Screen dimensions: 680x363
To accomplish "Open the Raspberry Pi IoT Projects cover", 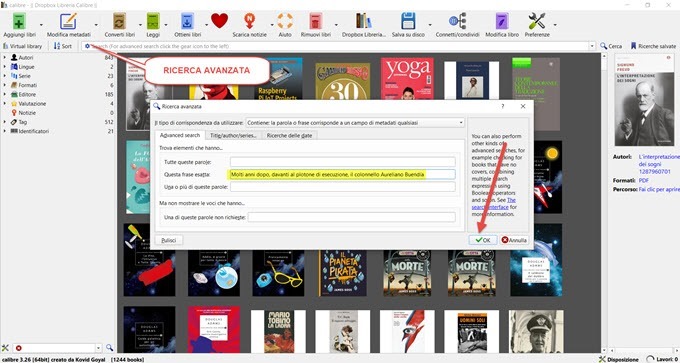I will point(279,78).
